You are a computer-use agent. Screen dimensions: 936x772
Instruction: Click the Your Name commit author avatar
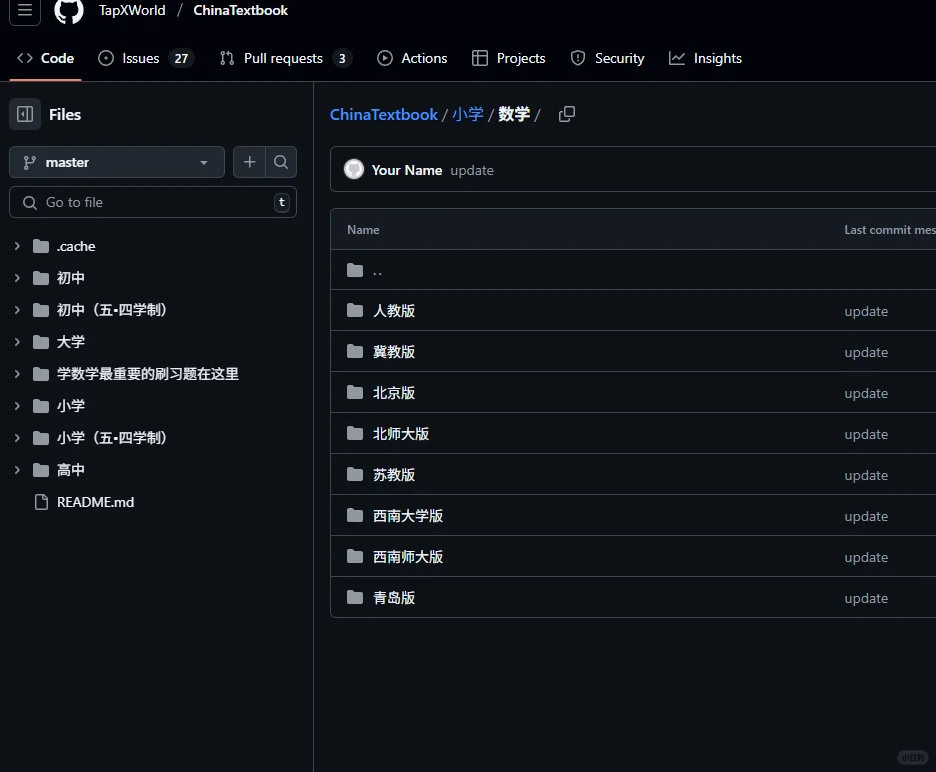click(x=354, y=170)
